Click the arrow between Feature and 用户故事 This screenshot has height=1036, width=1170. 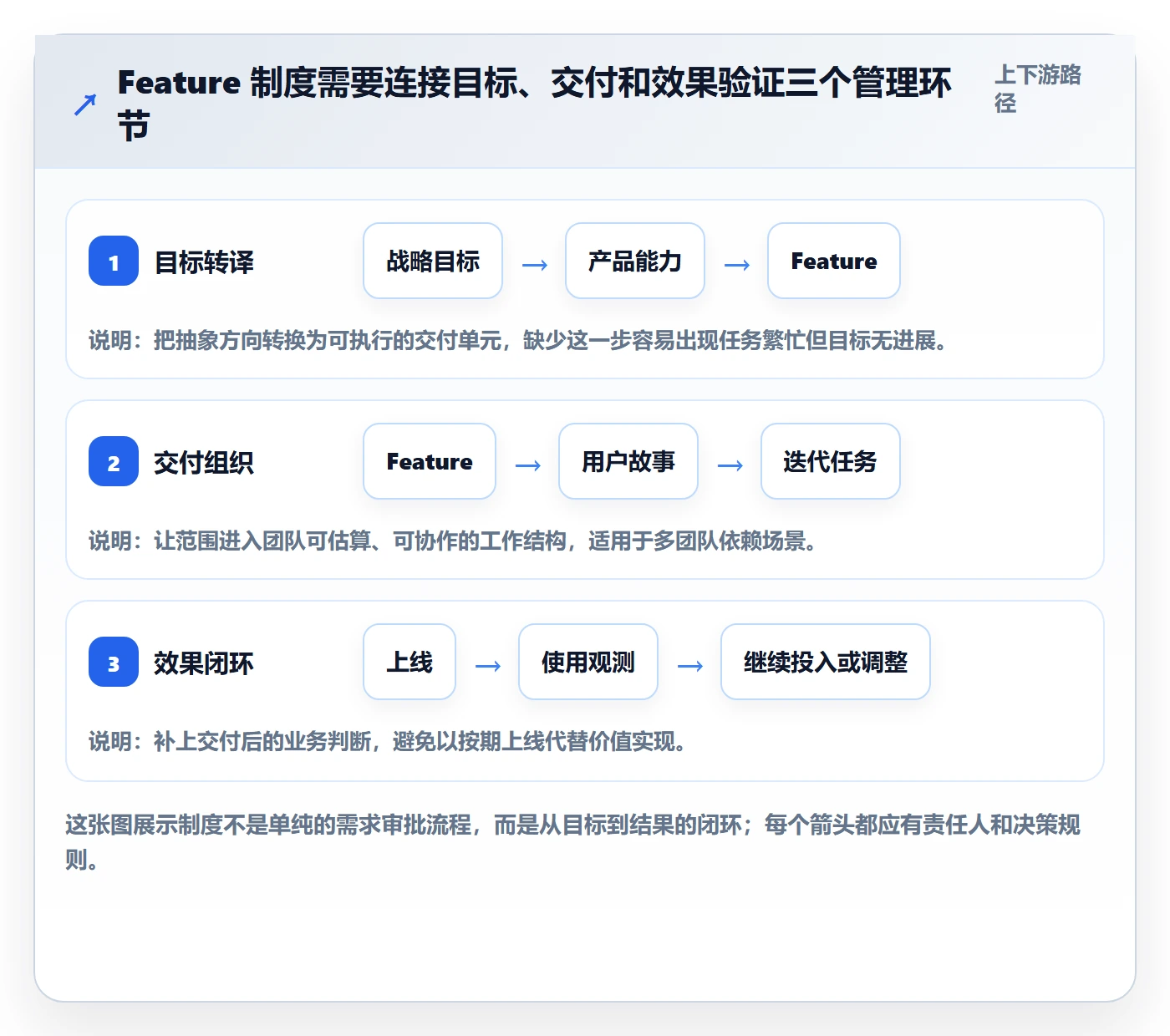click(x=528, y=465)
